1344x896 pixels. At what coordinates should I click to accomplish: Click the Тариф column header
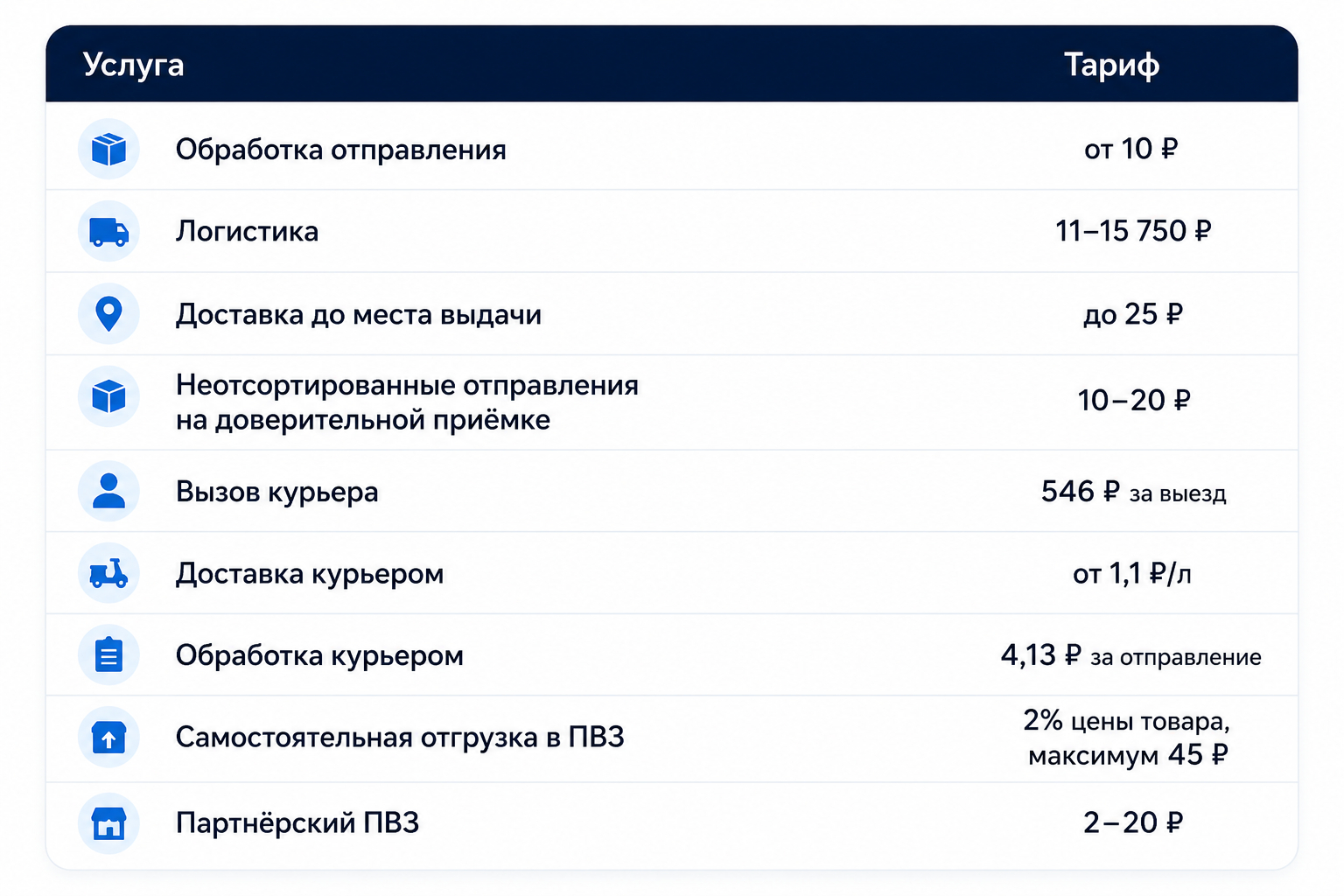click(x=1111, y=65)
